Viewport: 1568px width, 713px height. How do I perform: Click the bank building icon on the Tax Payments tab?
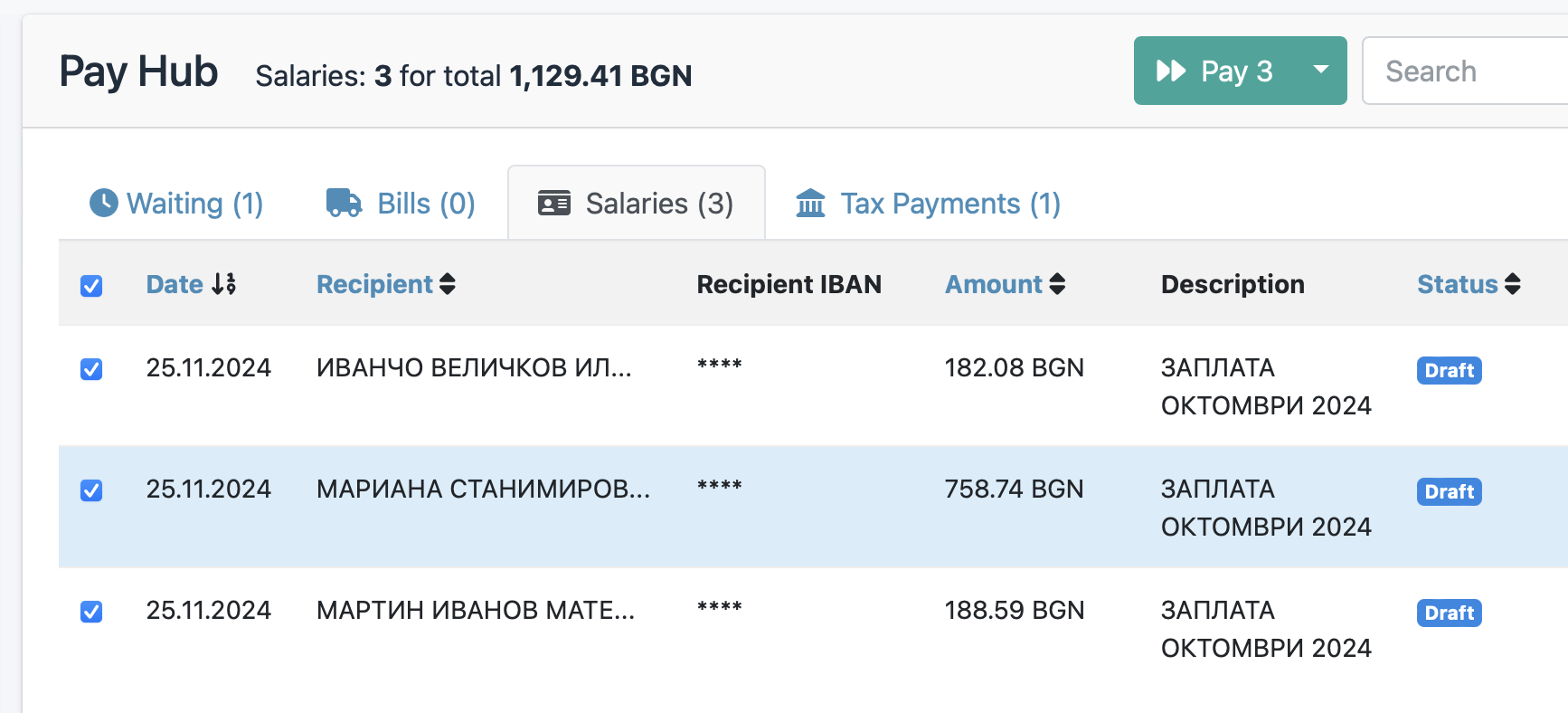click(x=810, y=203)
